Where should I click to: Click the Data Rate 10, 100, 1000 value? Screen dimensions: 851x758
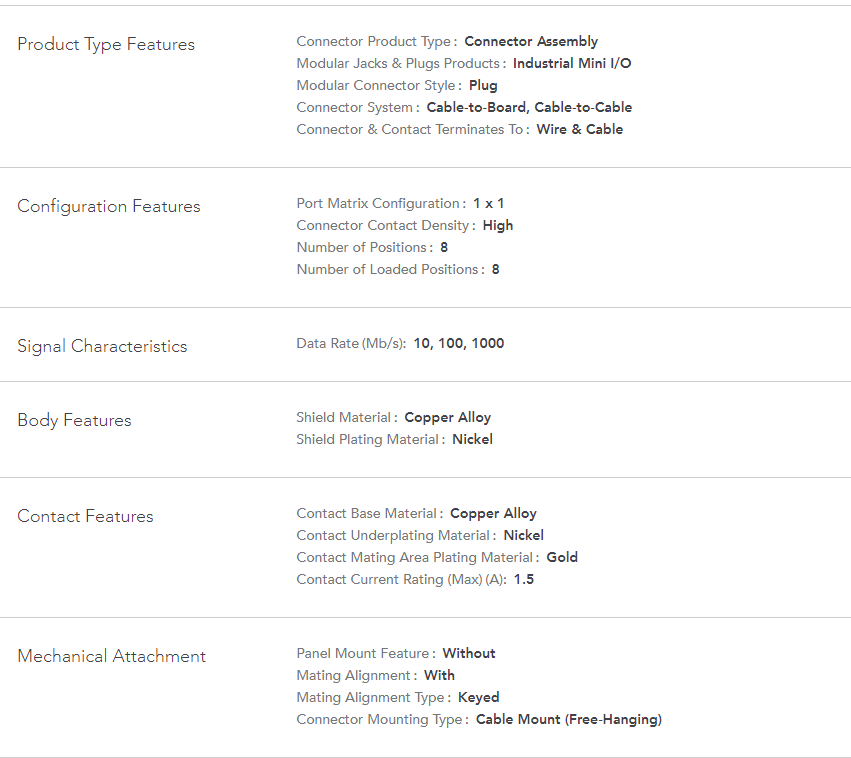coord(458,344)
